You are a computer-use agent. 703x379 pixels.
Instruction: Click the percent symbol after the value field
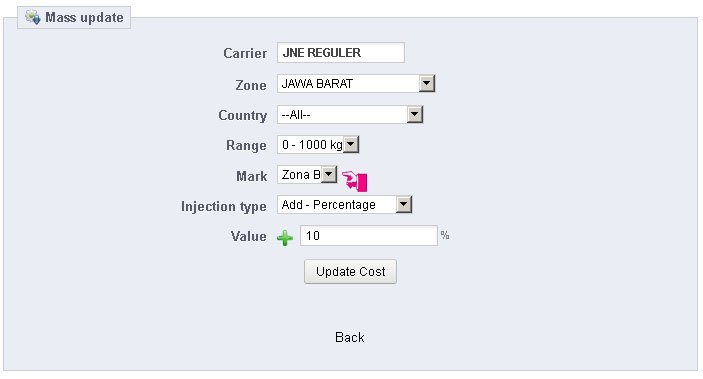445,235
